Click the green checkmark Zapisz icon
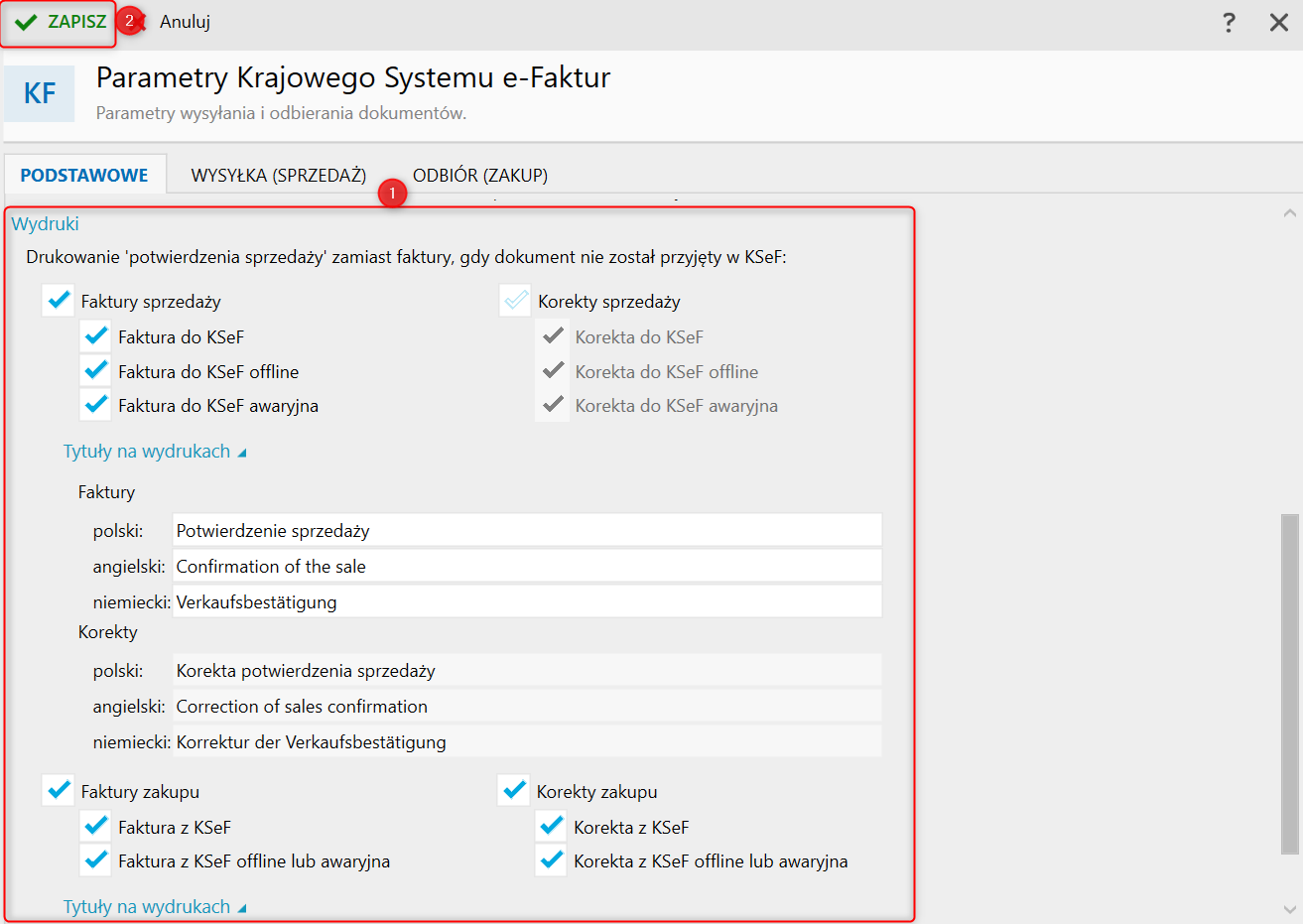This screenshot has width=1303, height=924. coord(27,23)
